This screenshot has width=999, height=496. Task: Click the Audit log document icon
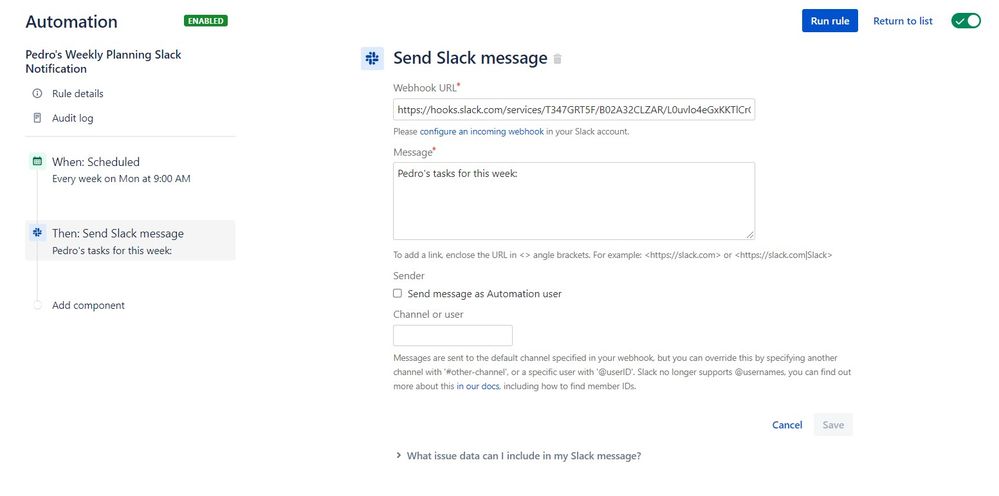(x=37, y=118)
